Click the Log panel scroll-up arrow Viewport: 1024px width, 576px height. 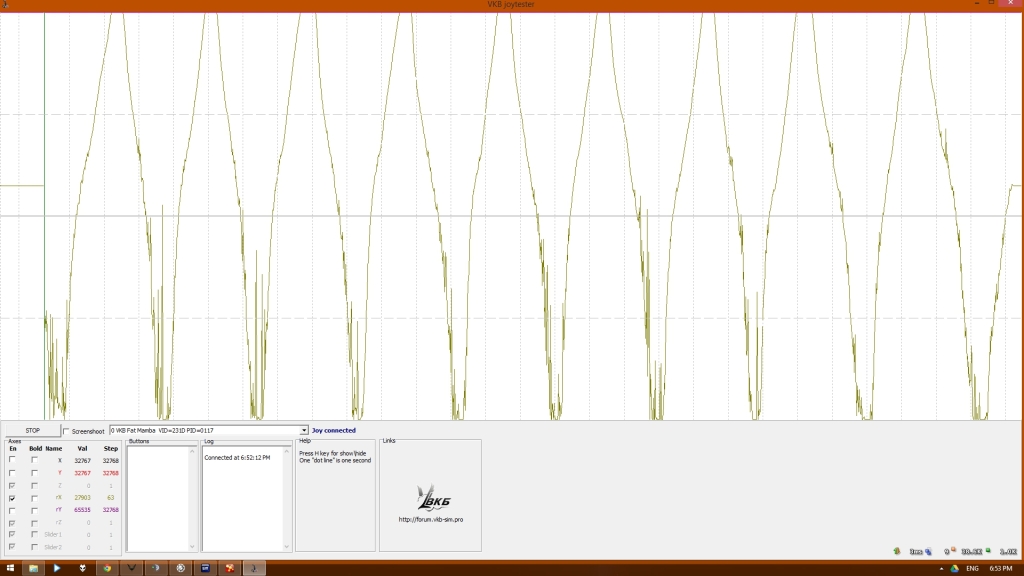click(286, 451)
